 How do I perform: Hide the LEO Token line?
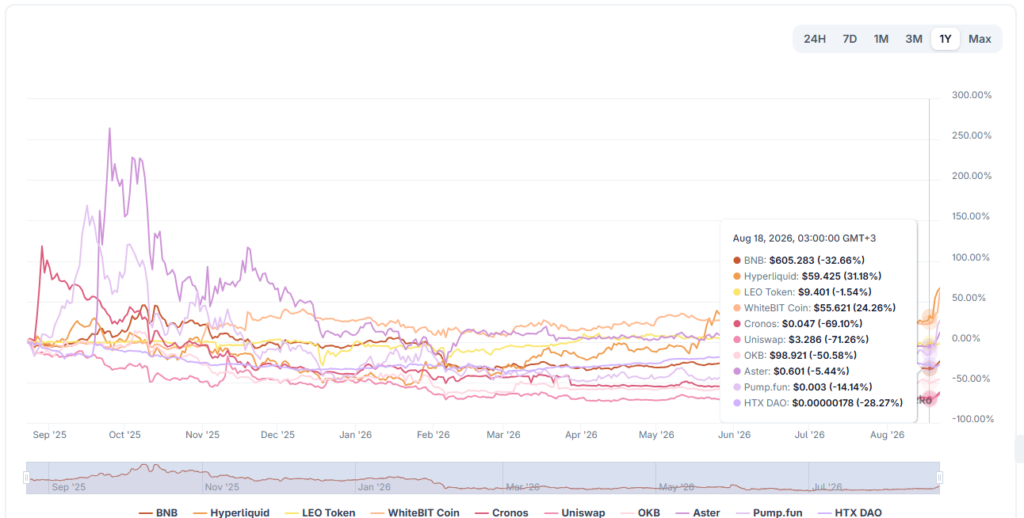click(319, 513)
